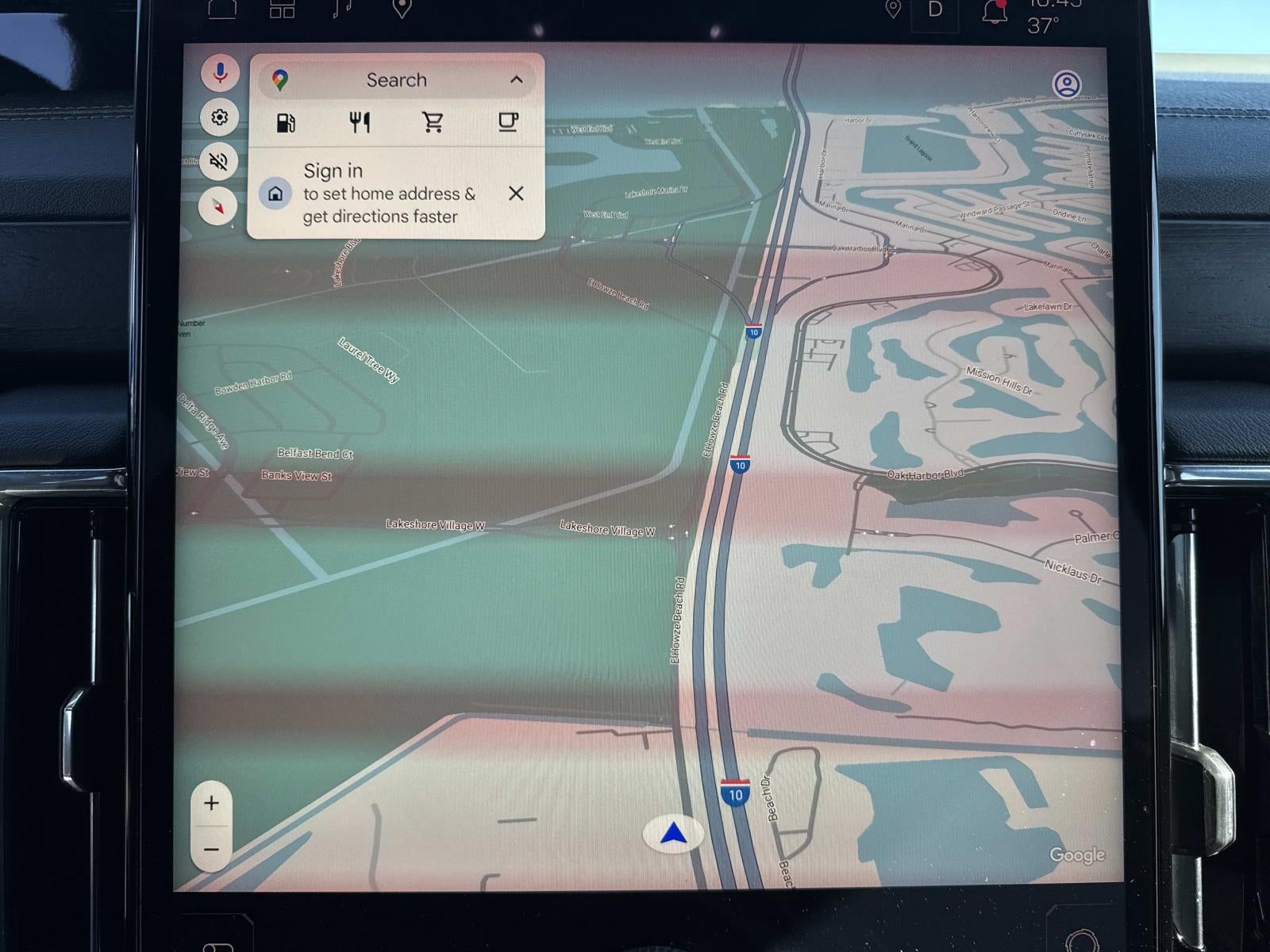Open the notifications bell in status bar
The width and height of the screenshot is (1270, 952).
(994, 10)
